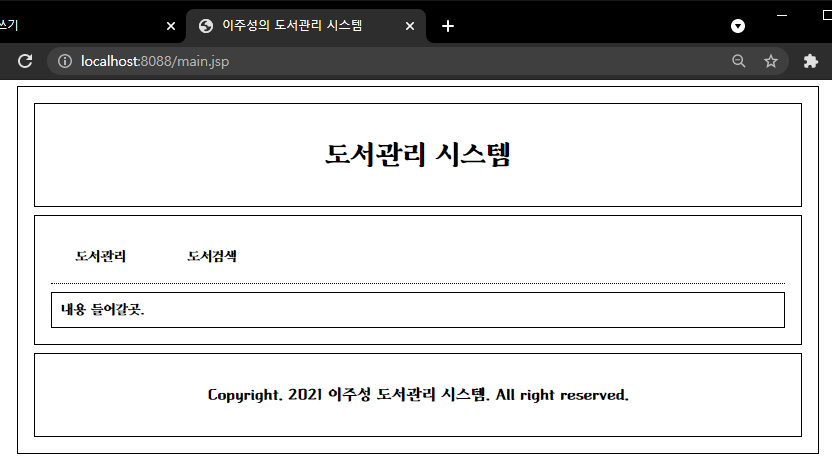832x473 pixels.
Task: Close the first tab ending in 쓰기
Action: pos(171,26)
